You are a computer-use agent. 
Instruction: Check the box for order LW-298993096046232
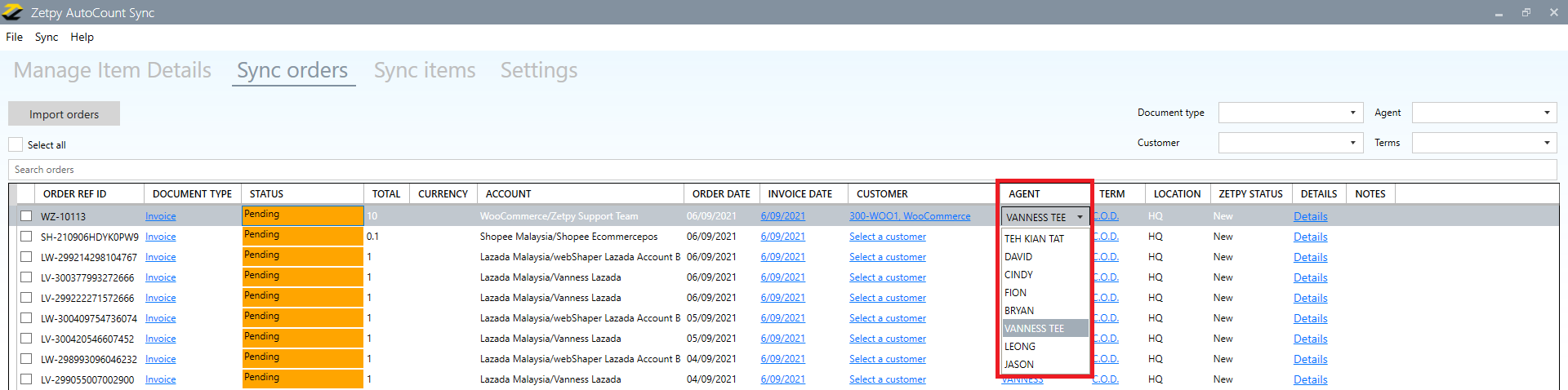click(x=26, y=359)
